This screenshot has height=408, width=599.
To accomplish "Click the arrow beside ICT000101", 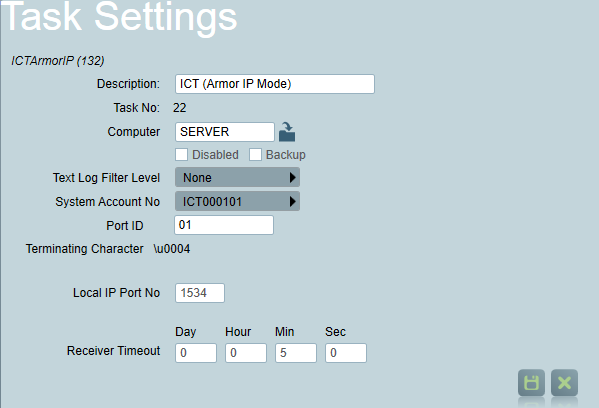I will (292, 201).
